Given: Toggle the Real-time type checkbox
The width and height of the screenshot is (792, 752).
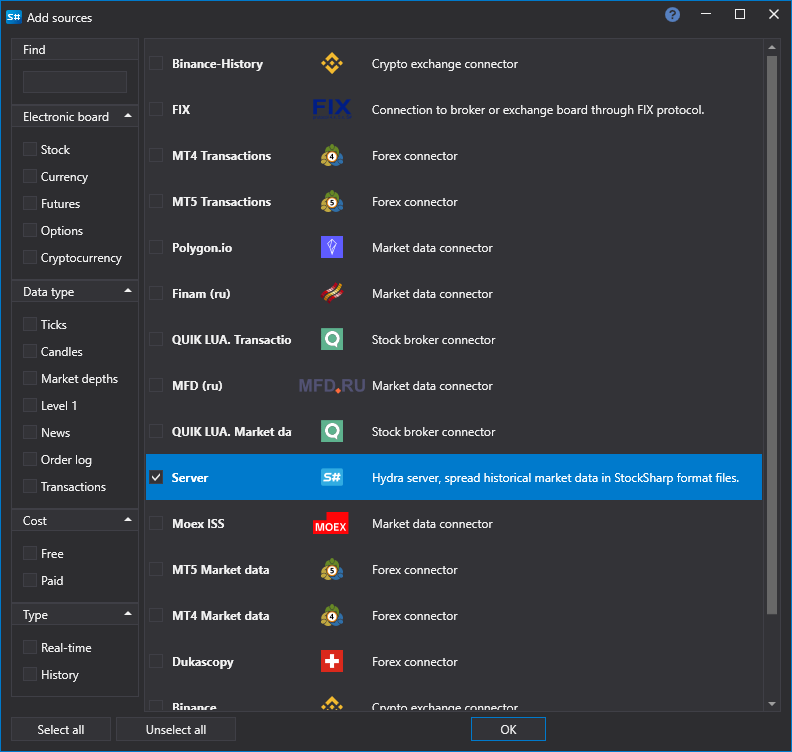Looking at the screenshot, I should (30, 647).
